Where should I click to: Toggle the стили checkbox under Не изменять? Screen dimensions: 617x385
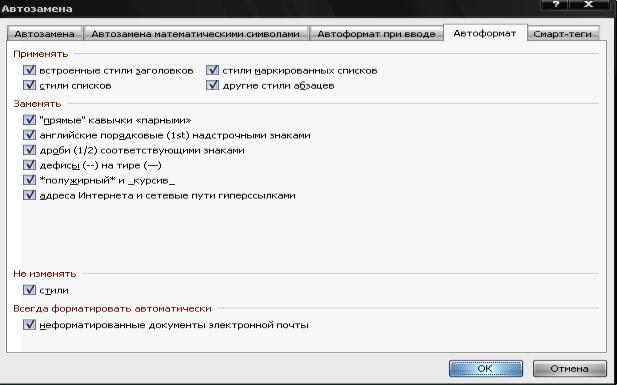coord(30,290)
